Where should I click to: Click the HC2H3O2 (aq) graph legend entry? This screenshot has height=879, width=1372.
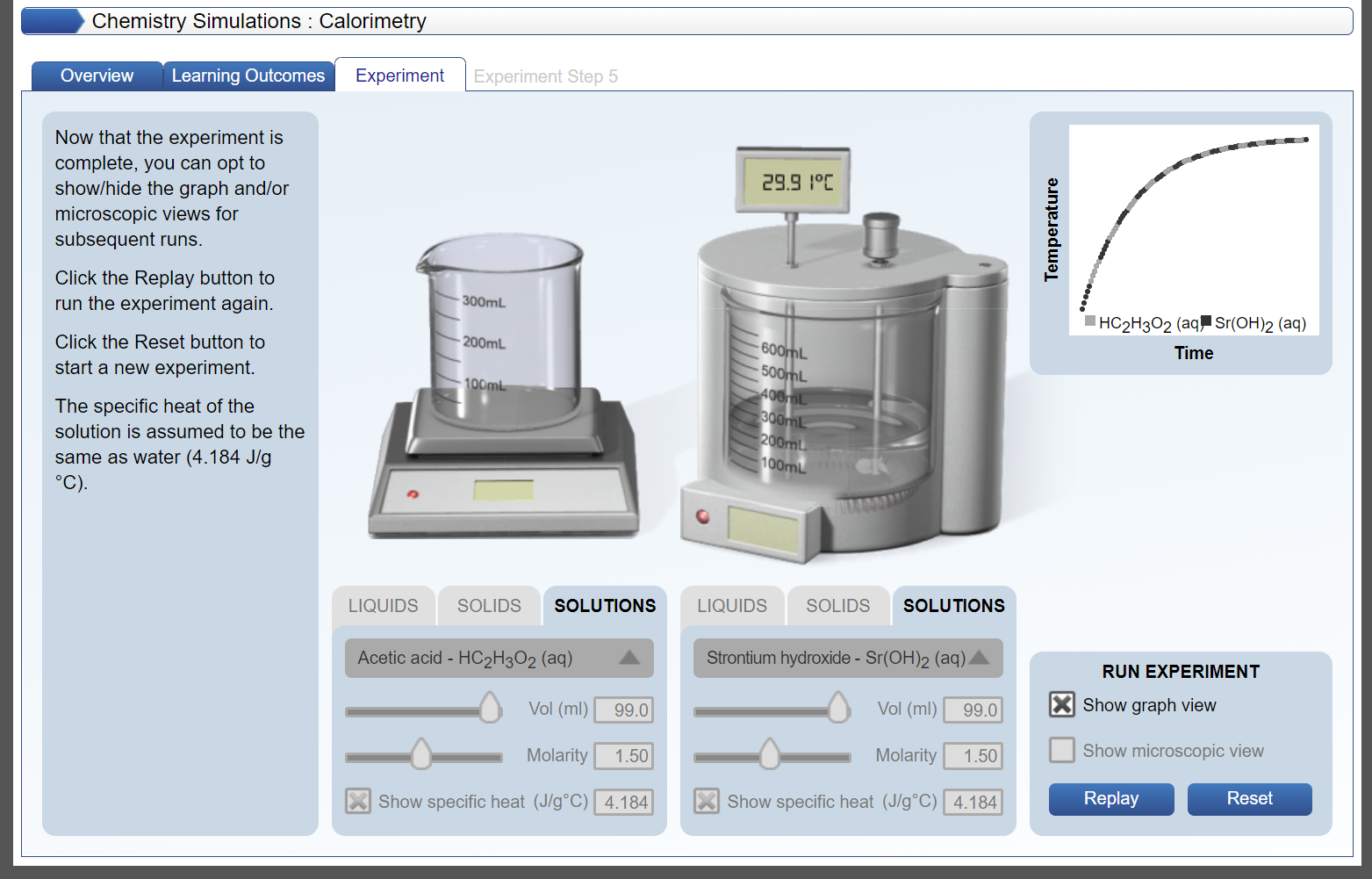(x=1144, y=323)
